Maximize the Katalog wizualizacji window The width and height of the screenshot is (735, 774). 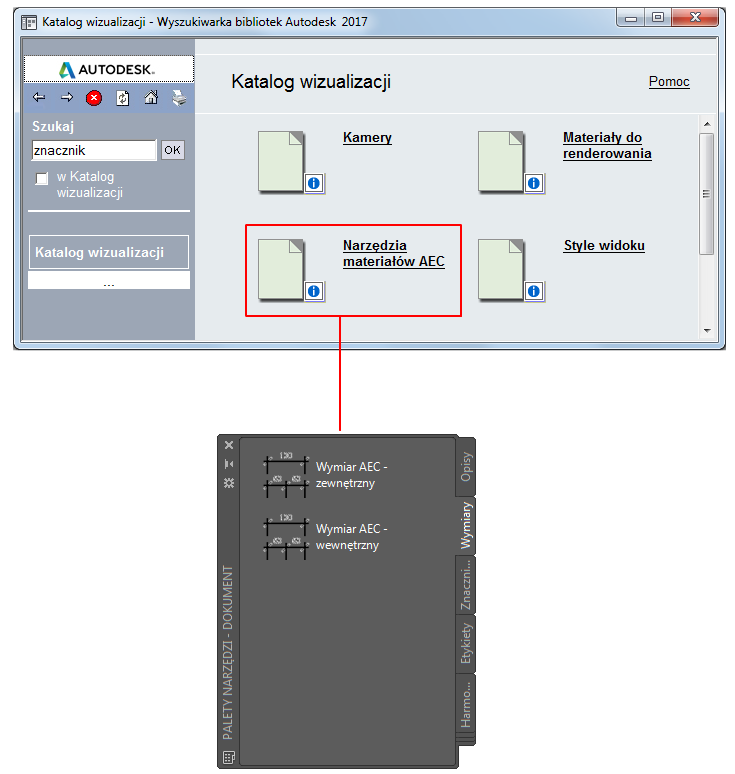click(x=658, y=18)
